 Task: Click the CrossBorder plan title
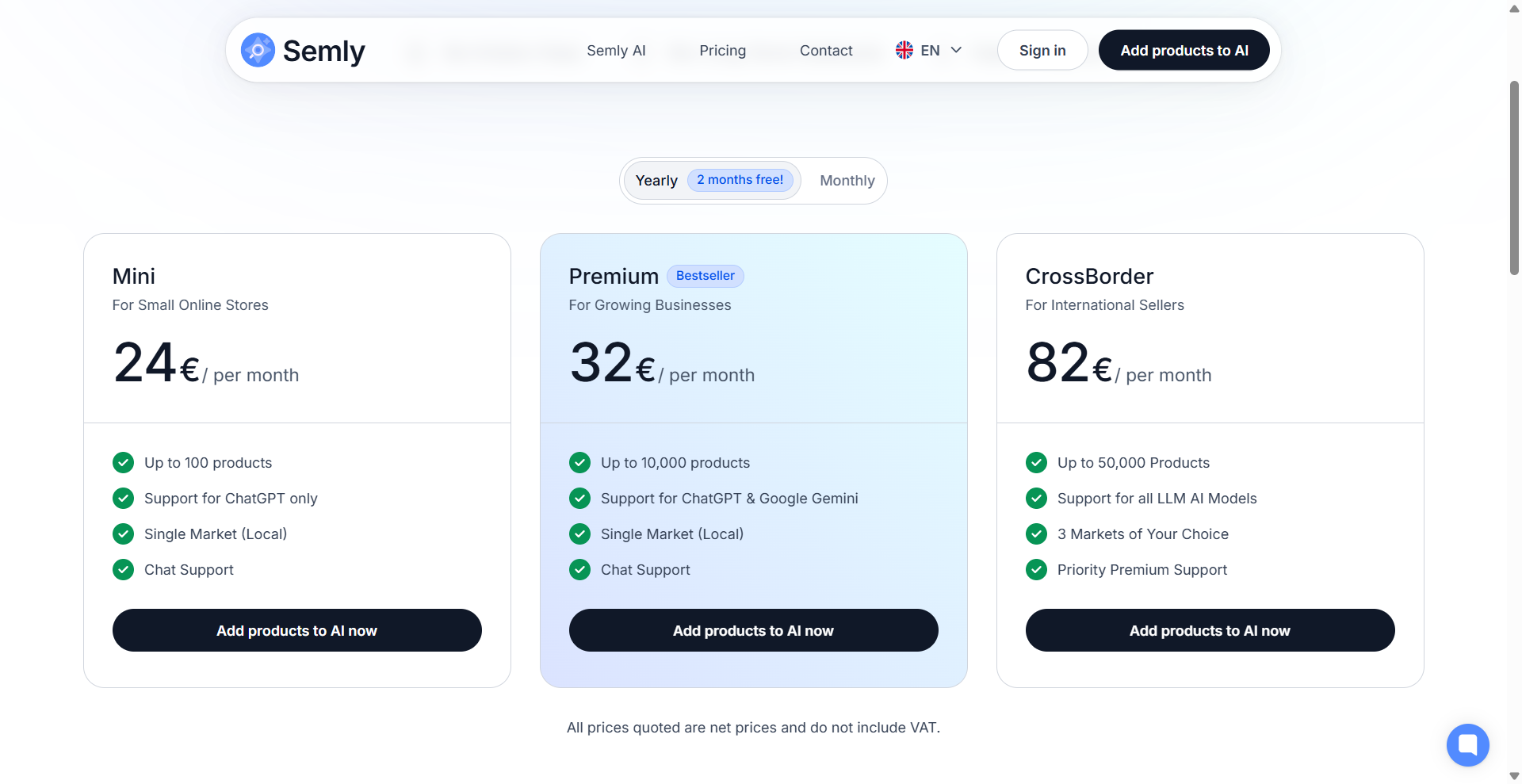(x=1089, y=276)
